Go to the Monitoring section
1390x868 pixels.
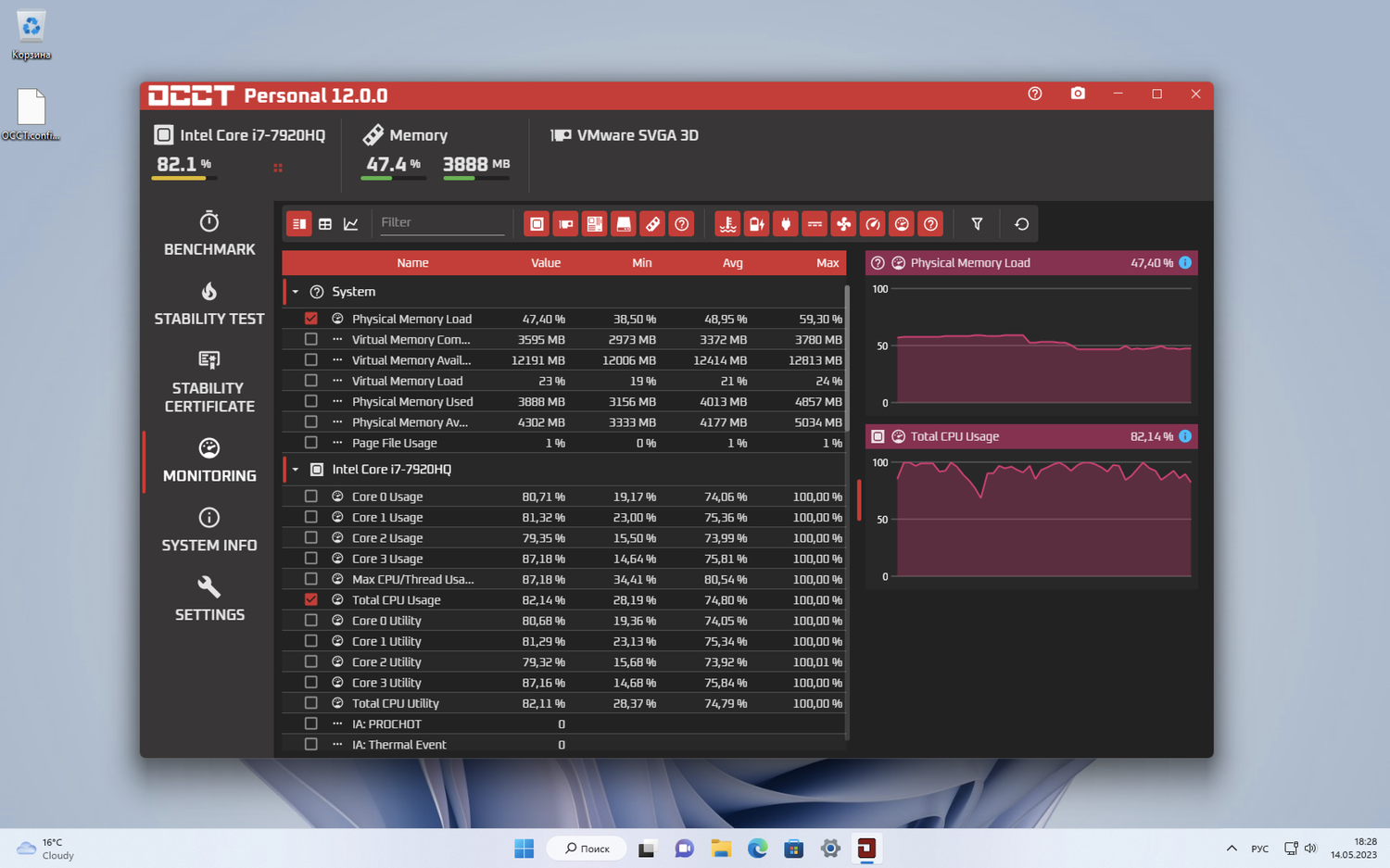209,461
